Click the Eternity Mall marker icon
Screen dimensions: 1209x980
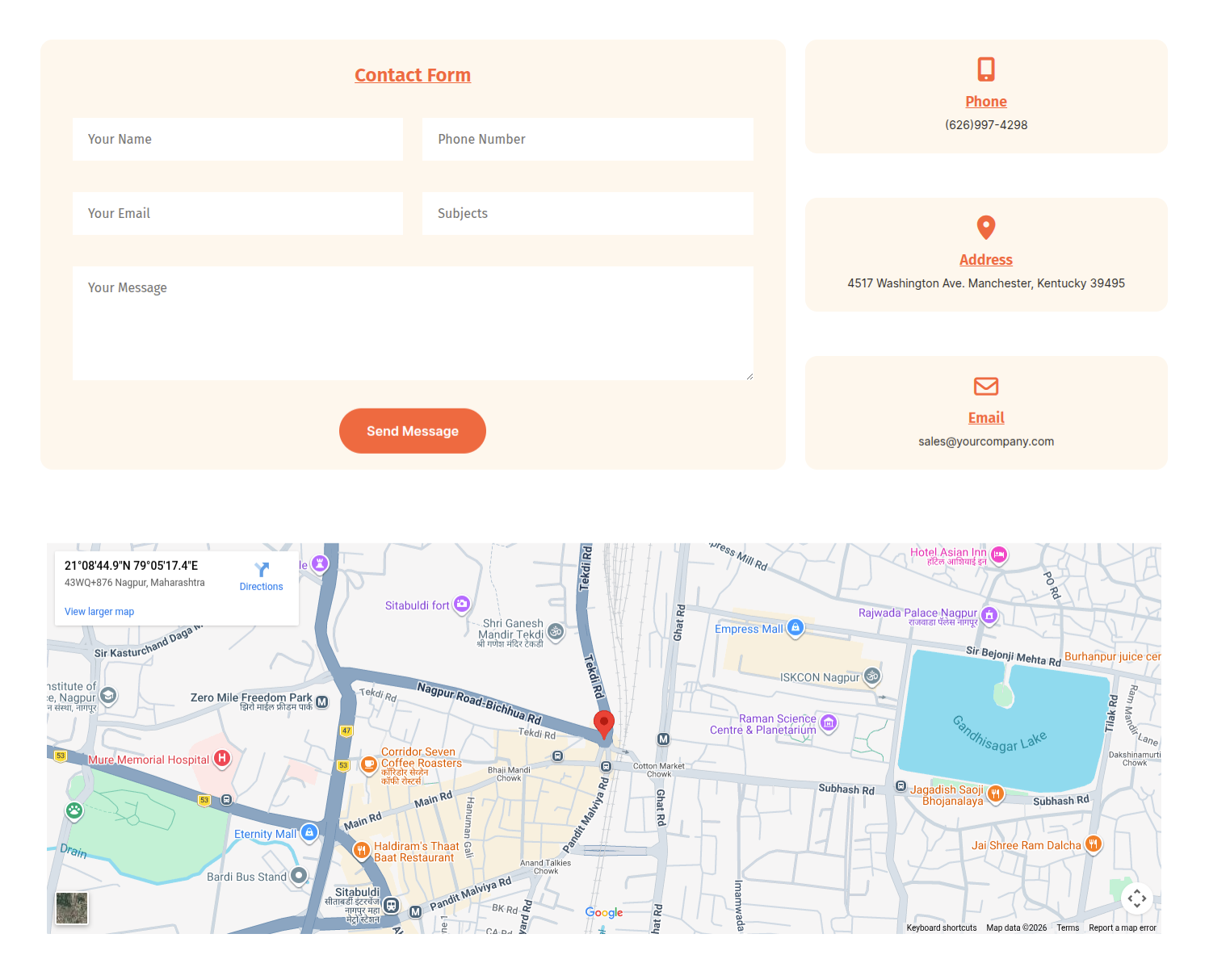309,832
